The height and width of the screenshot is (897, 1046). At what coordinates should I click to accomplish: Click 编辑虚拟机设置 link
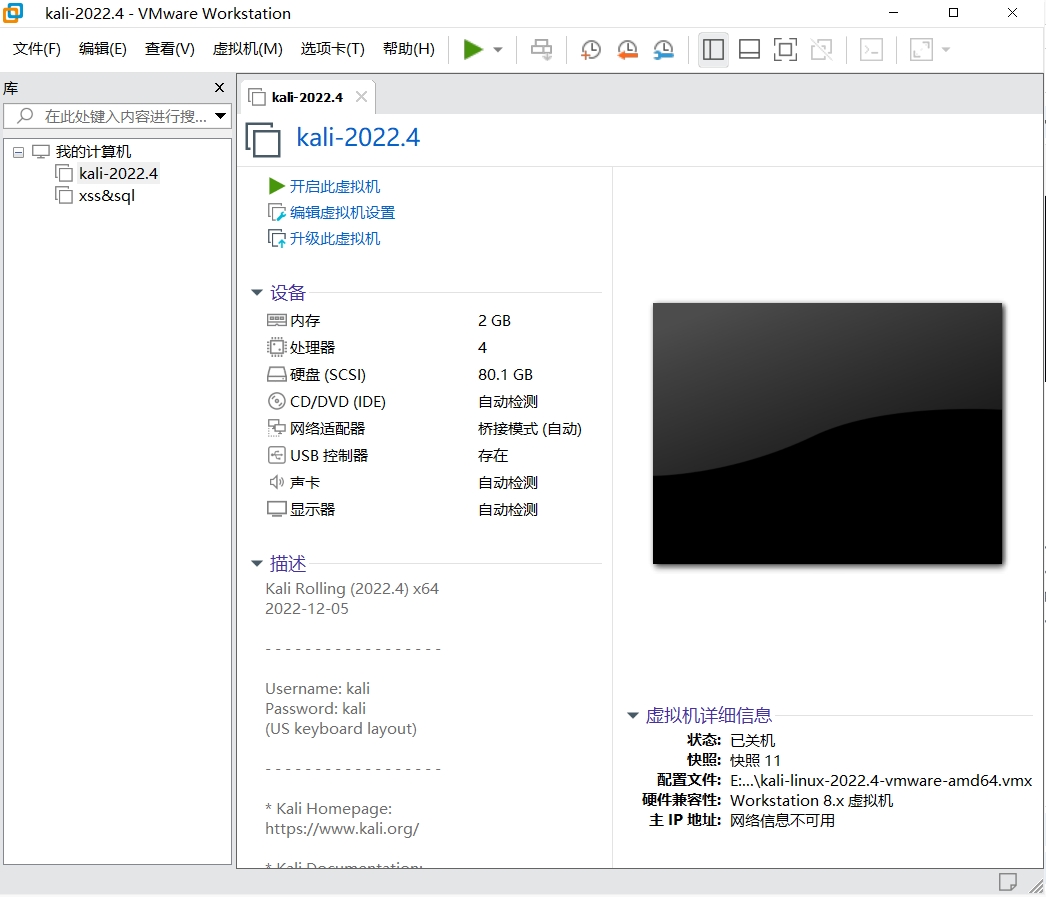tap(342, 212)
